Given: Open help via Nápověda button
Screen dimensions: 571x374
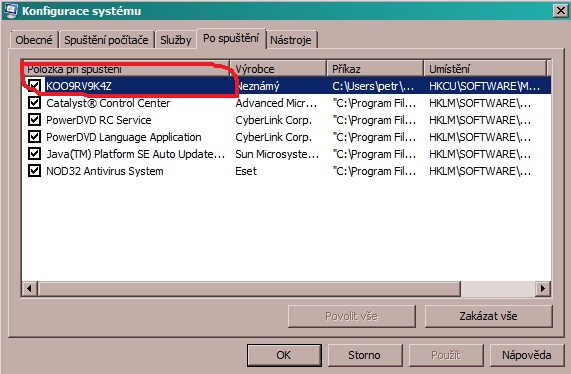Looking at the screenshot, I should click(527, 355).
